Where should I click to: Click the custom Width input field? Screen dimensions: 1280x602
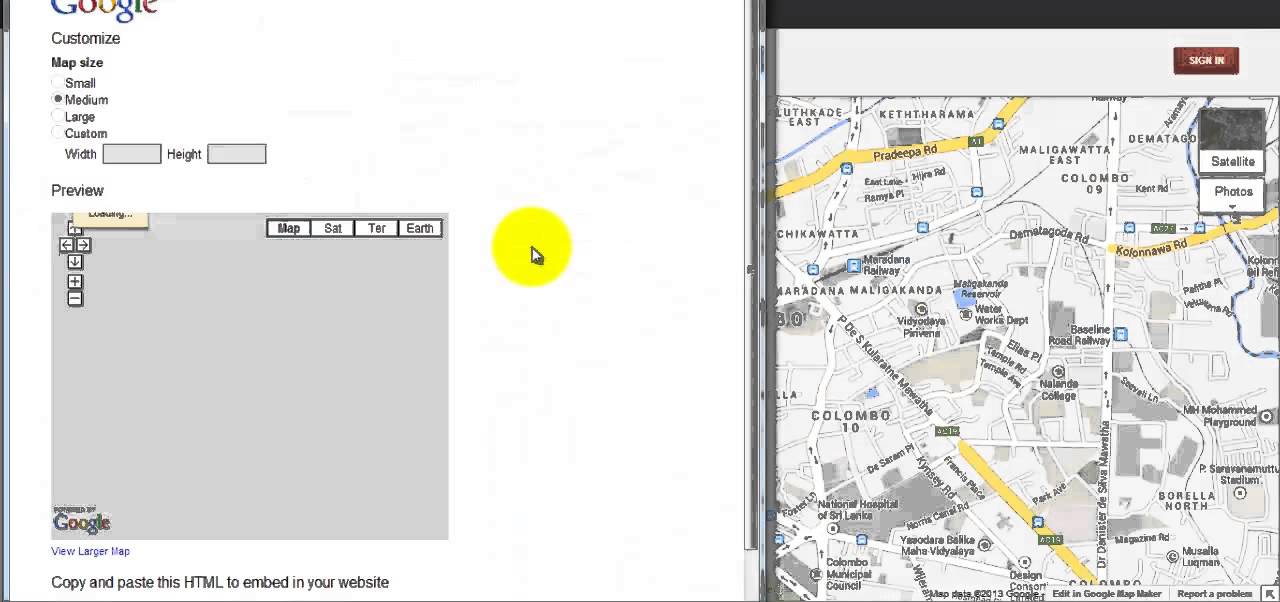click(132, 154)
